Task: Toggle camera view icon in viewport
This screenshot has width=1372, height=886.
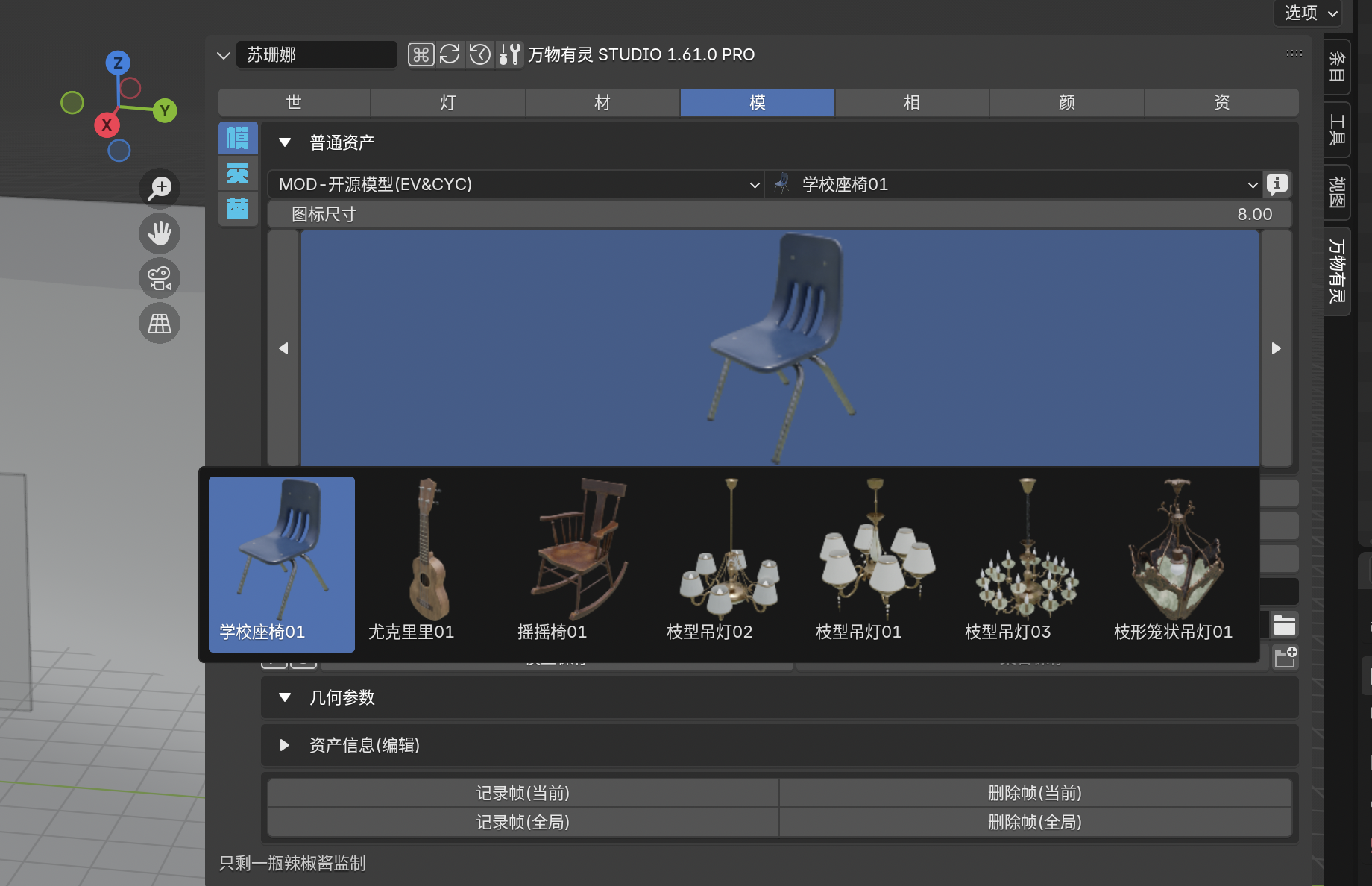Action: pos(160,278)
